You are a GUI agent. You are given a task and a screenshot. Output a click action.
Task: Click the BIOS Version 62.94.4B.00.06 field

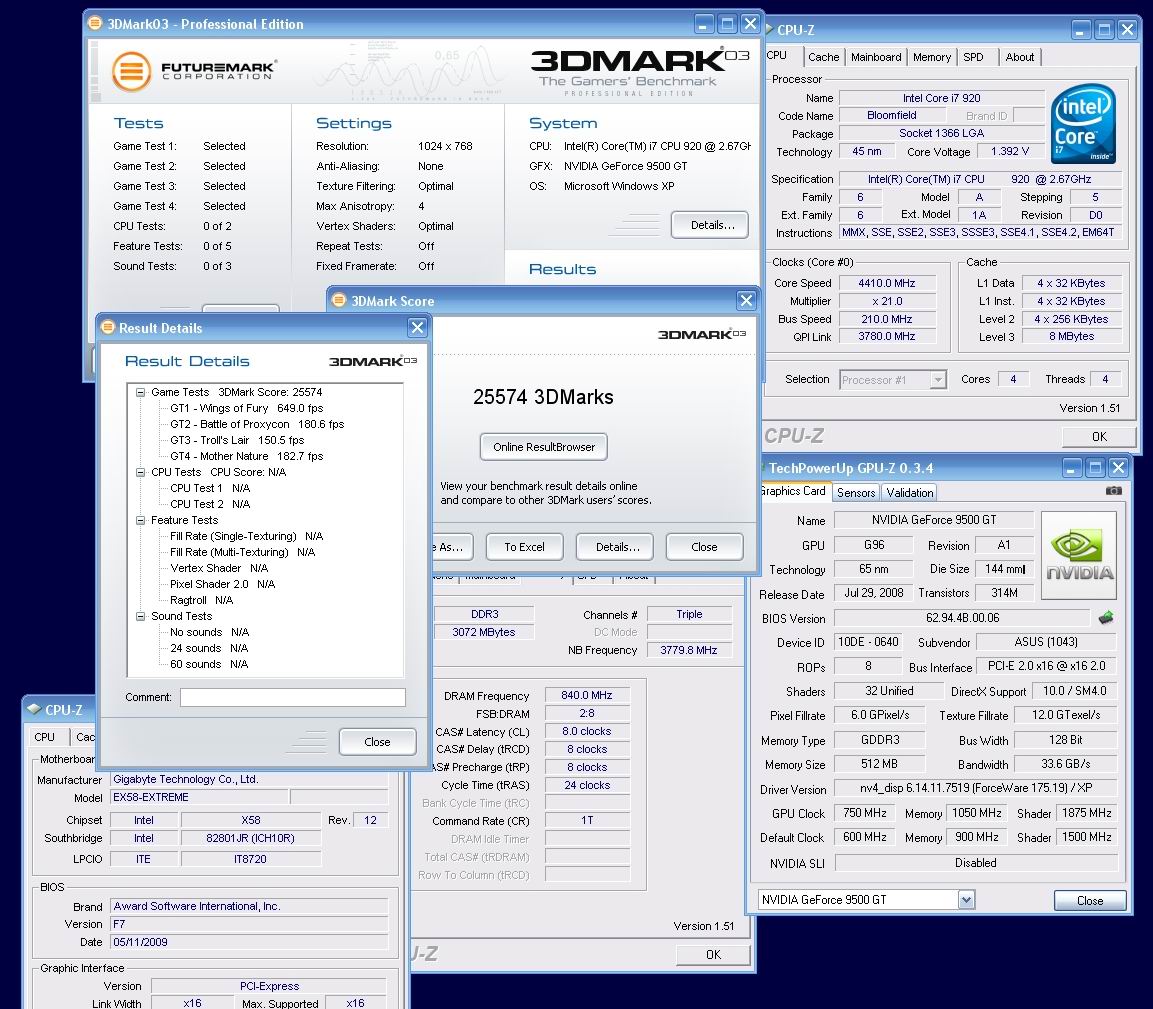tap(962, 618)
